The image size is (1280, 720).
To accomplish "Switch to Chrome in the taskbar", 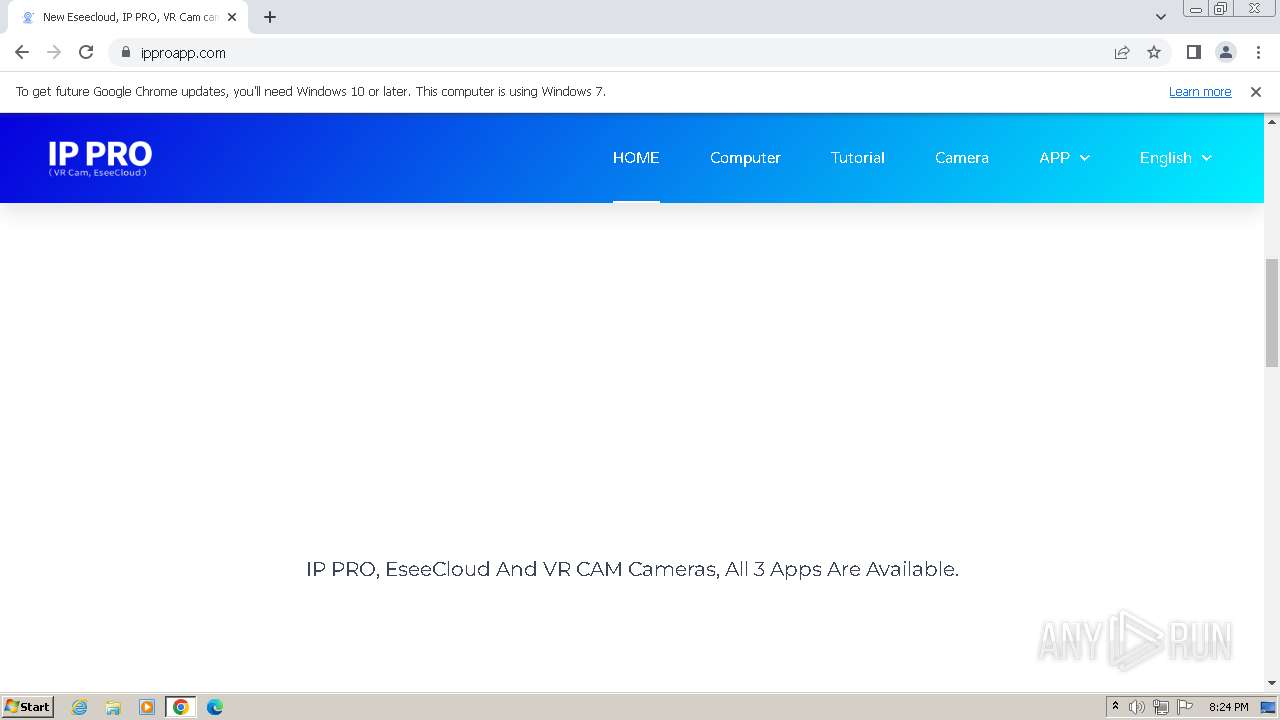I will (x=181, y=707).
